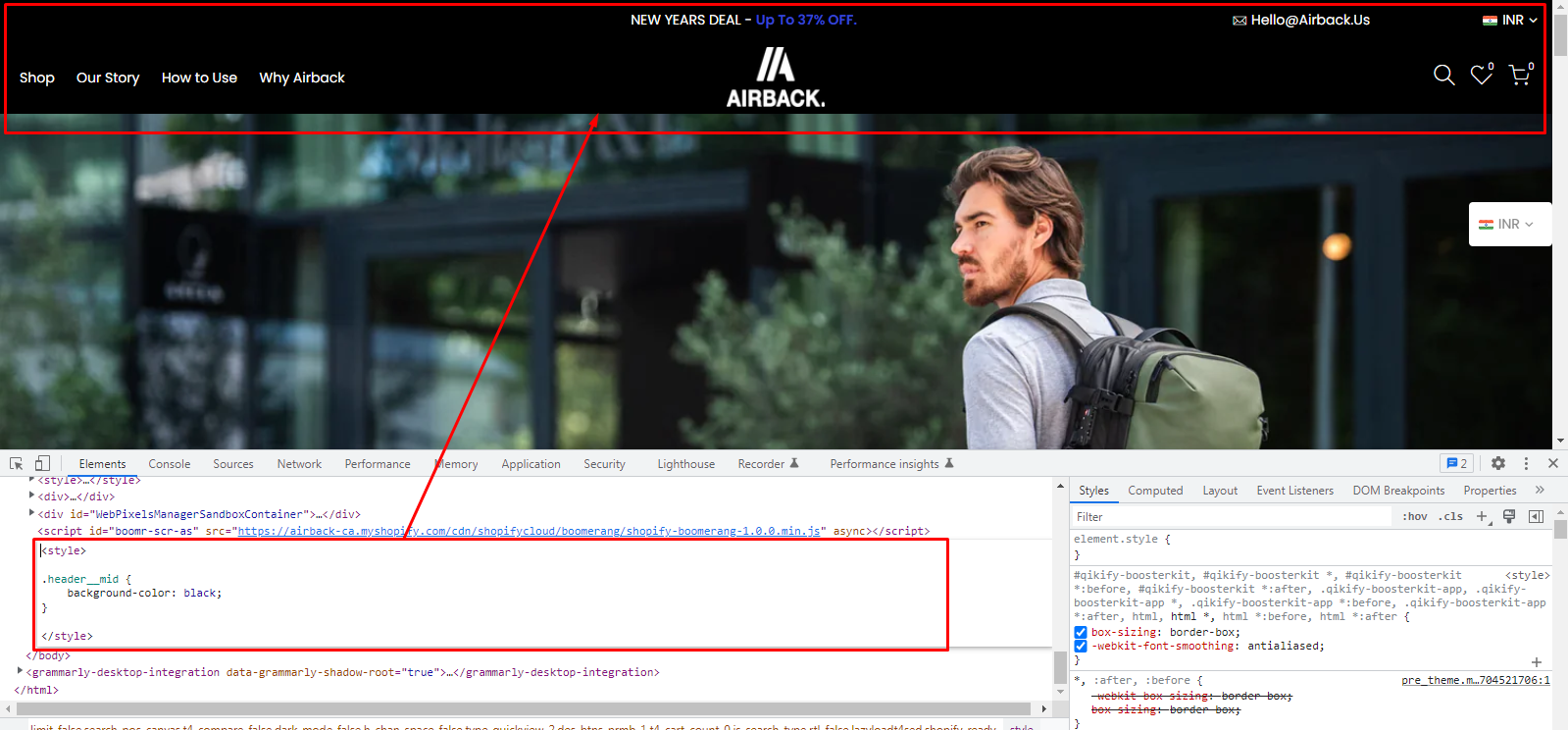This screenshot has height=730, width=1568.
Task: Select the Elements tab
Action: coord(102,464)
